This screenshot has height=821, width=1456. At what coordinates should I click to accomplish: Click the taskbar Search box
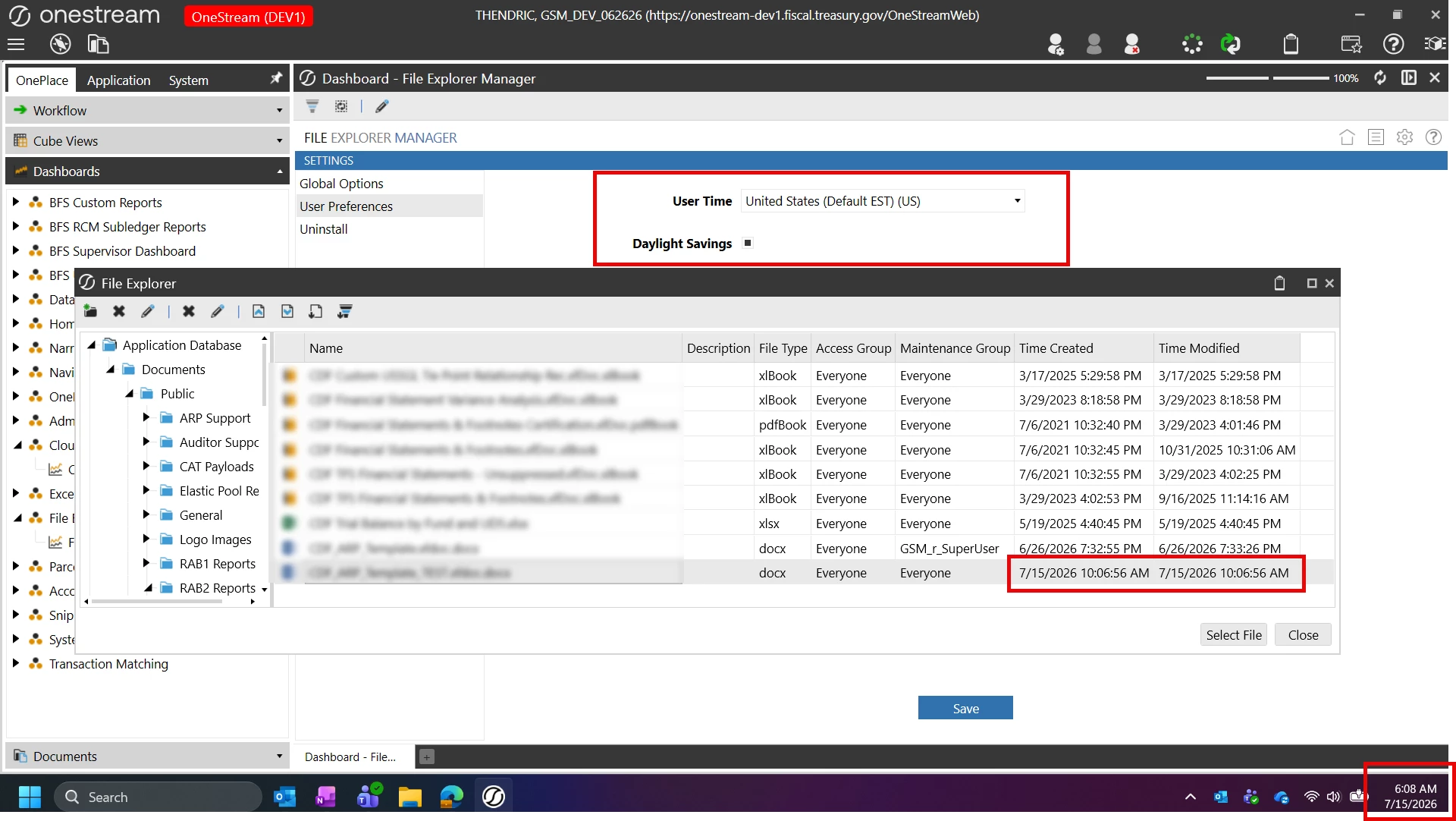157,797
